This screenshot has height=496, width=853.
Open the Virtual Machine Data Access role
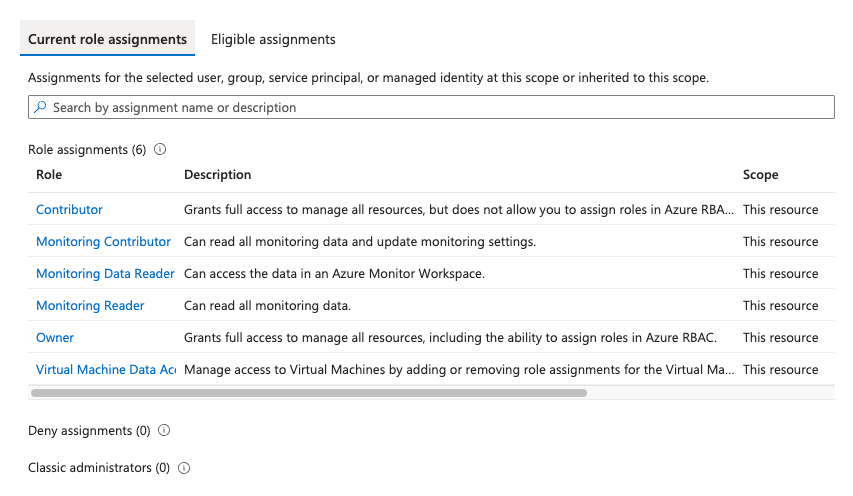click(x=105, y=370)
